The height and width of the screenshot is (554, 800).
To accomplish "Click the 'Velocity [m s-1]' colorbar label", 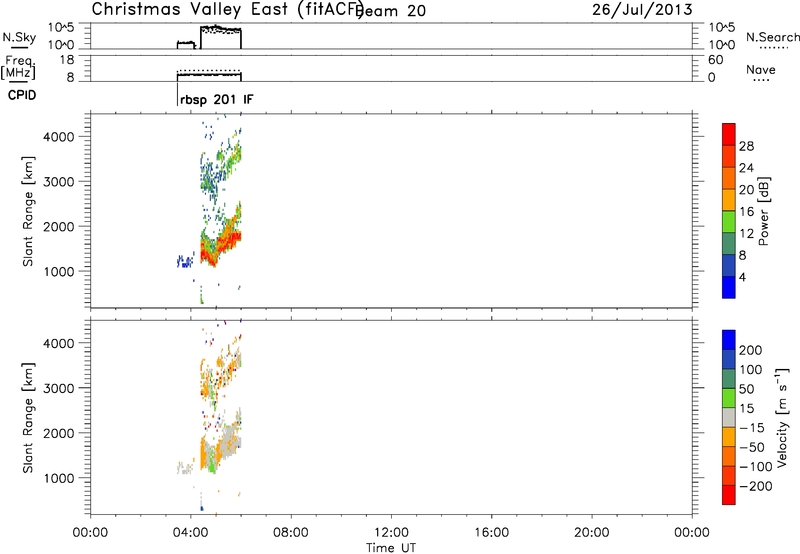I will tap(782, 418).
